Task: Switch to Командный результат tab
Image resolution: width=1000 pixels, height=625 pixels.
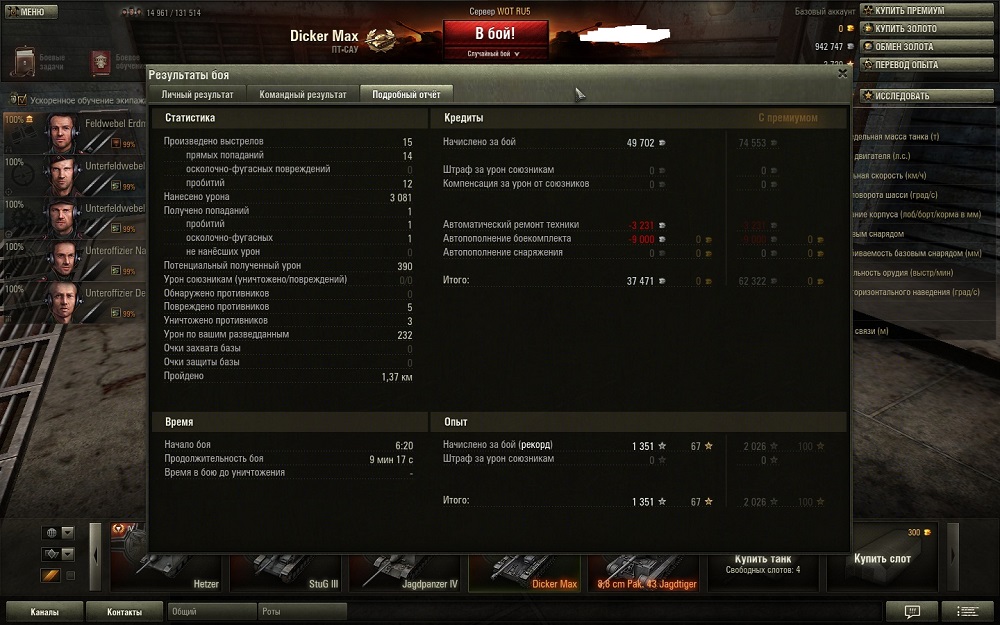Action: click(x=303, y=94)
